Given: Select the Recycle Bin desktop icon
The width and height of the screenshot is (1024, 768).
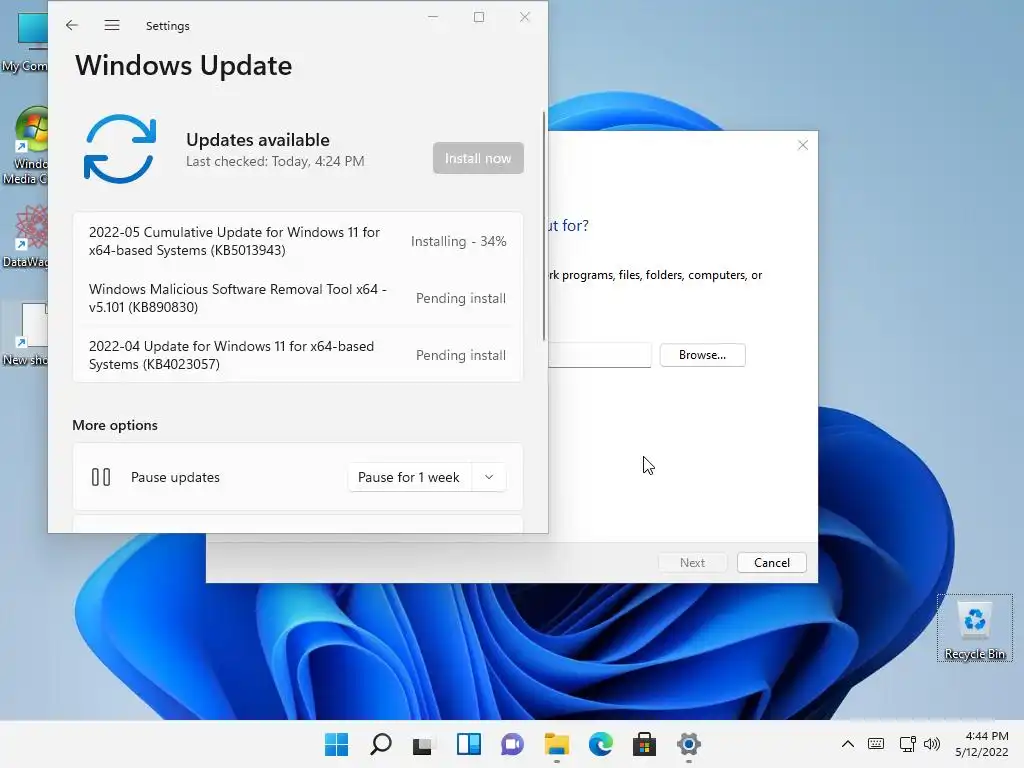Looking at the screenshot, I should (974, 628).
